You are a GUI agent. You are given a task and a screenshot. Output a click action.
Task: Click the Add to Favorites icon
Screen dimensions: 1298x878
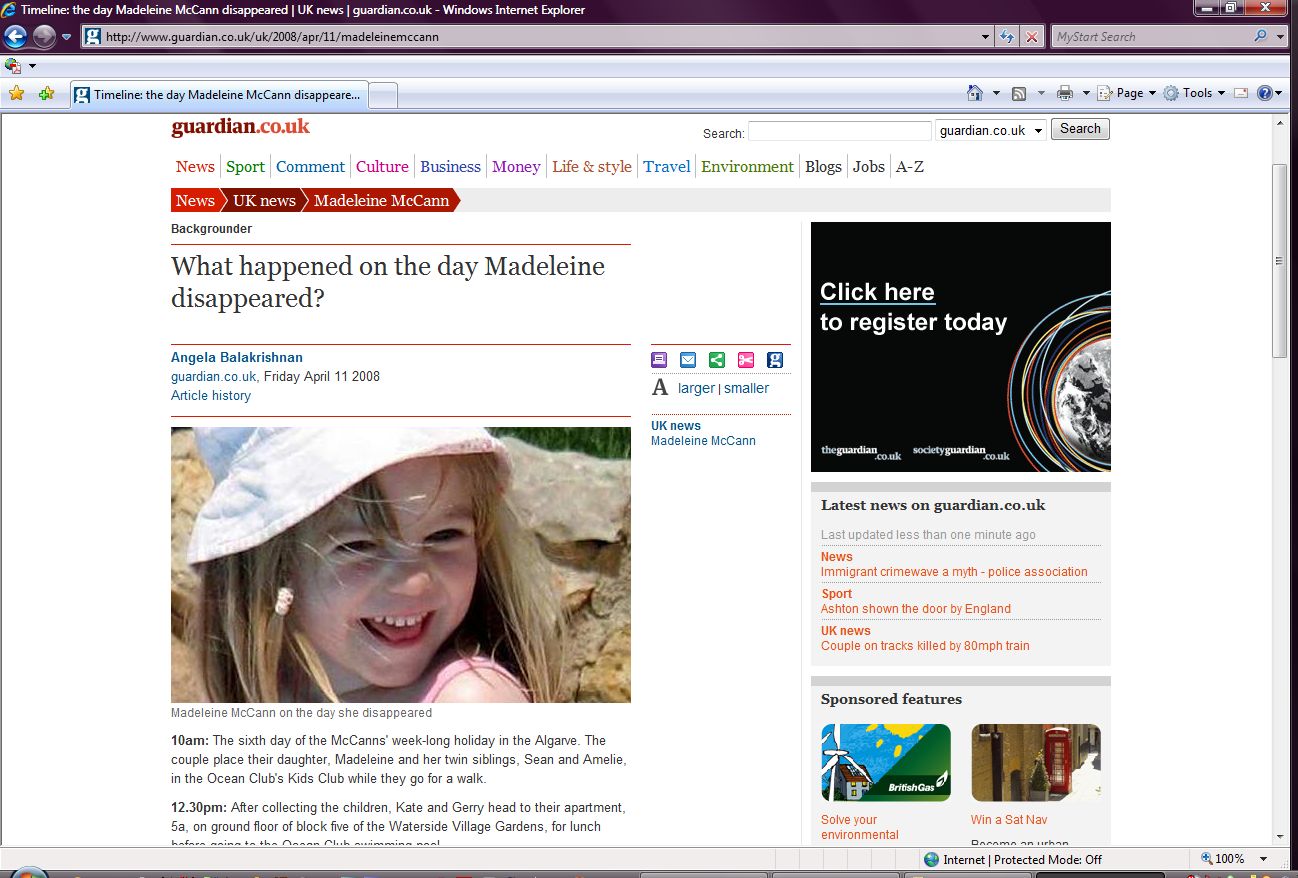[x=46, y=94]
